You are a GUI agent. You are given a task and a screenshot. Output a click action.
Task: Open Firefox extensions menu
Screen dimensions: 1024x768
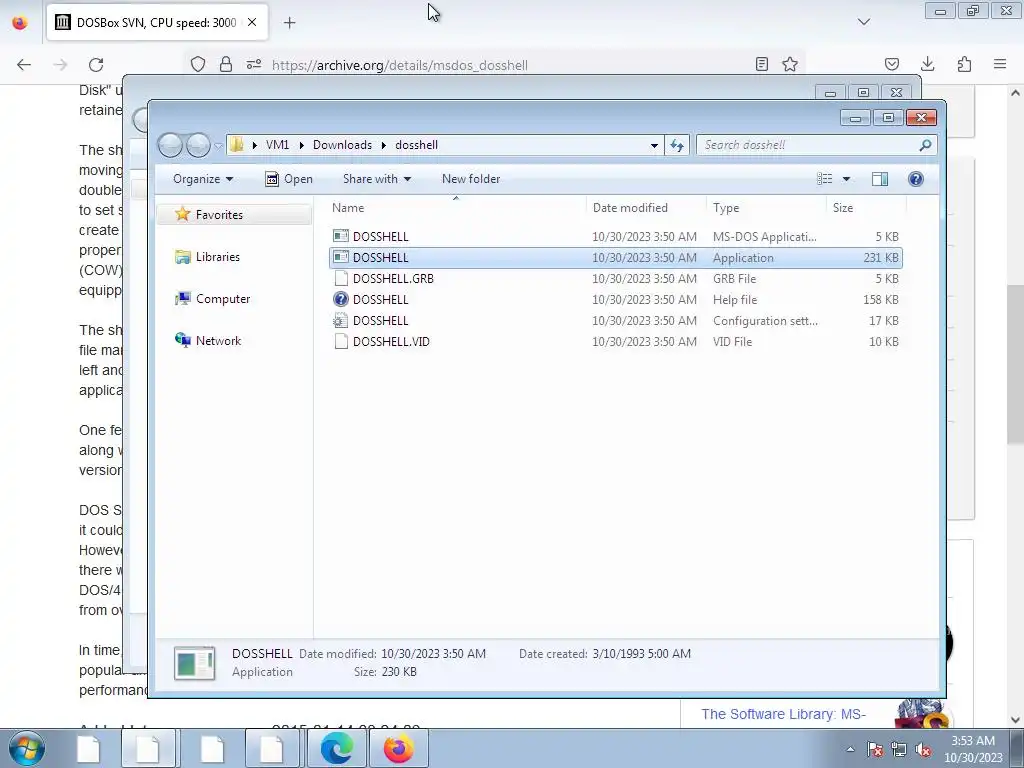click(x=964, y=64)
